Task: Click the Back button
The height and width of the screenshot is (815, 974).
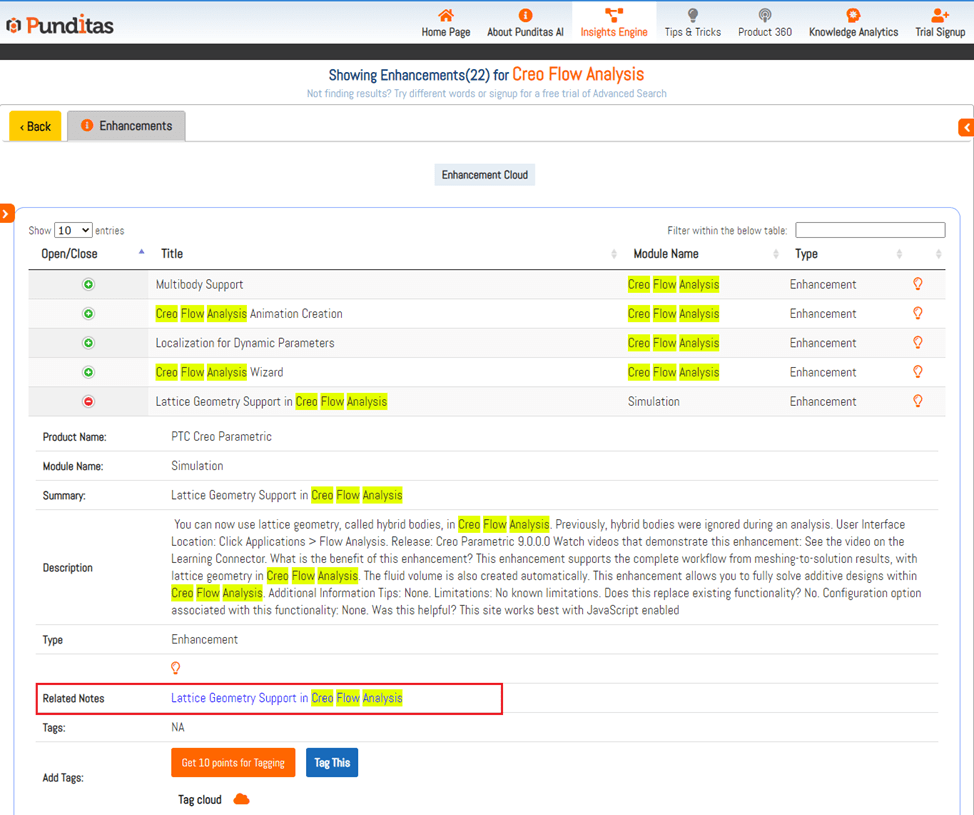Action: pyautogui.click(x=35, y=126)
